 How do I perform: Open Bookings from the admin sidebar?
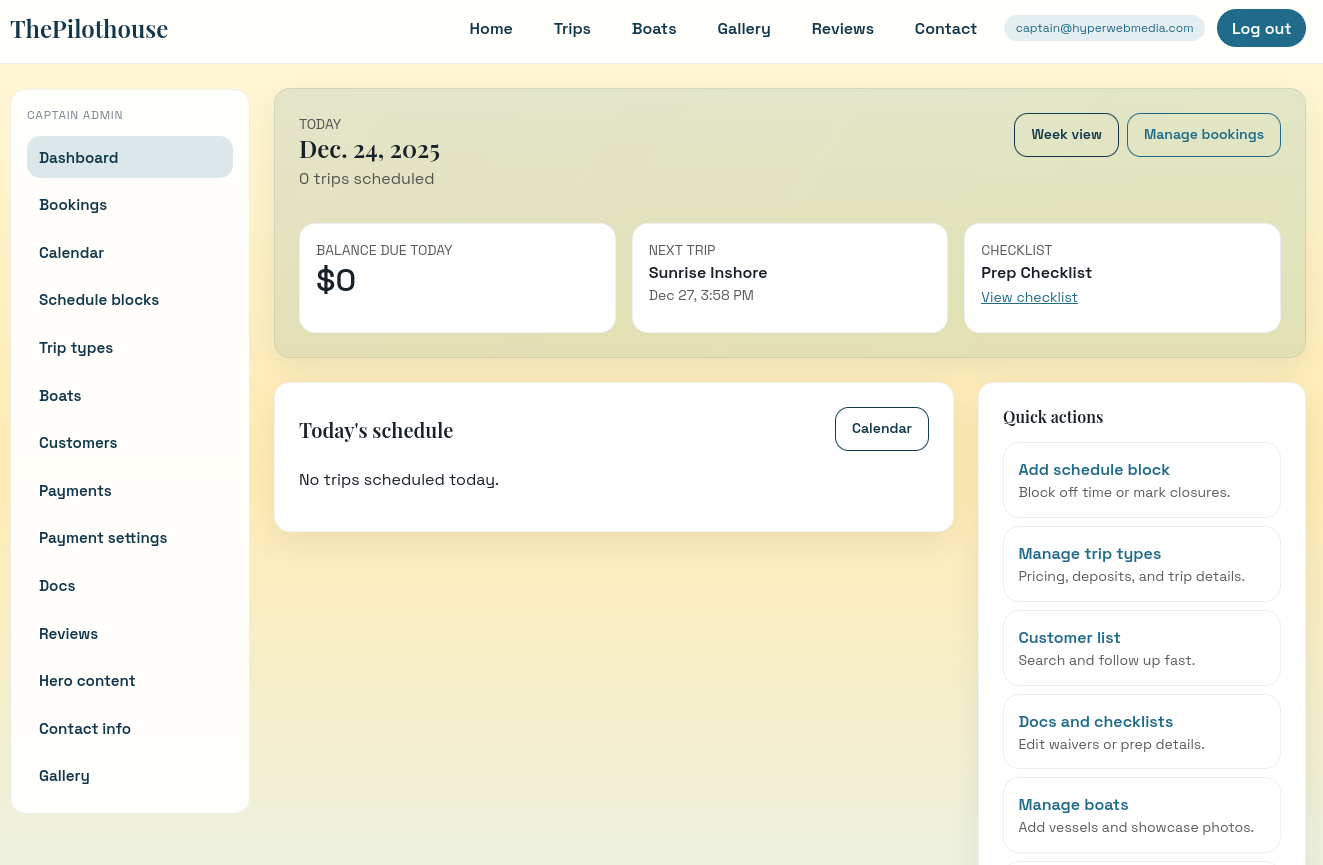(72, 204)
